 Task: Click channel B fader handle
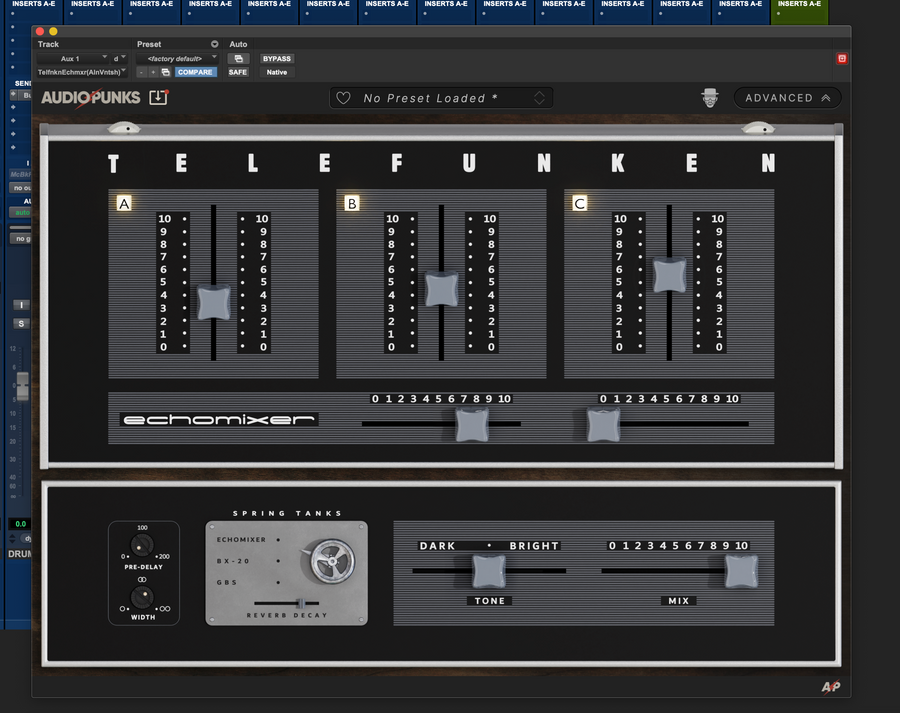(441, 289)
